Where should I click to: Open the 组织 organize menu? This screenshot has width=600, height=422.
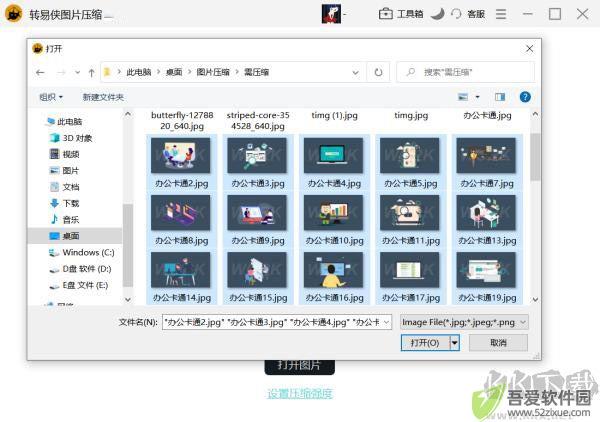click(x=51, y=97)
